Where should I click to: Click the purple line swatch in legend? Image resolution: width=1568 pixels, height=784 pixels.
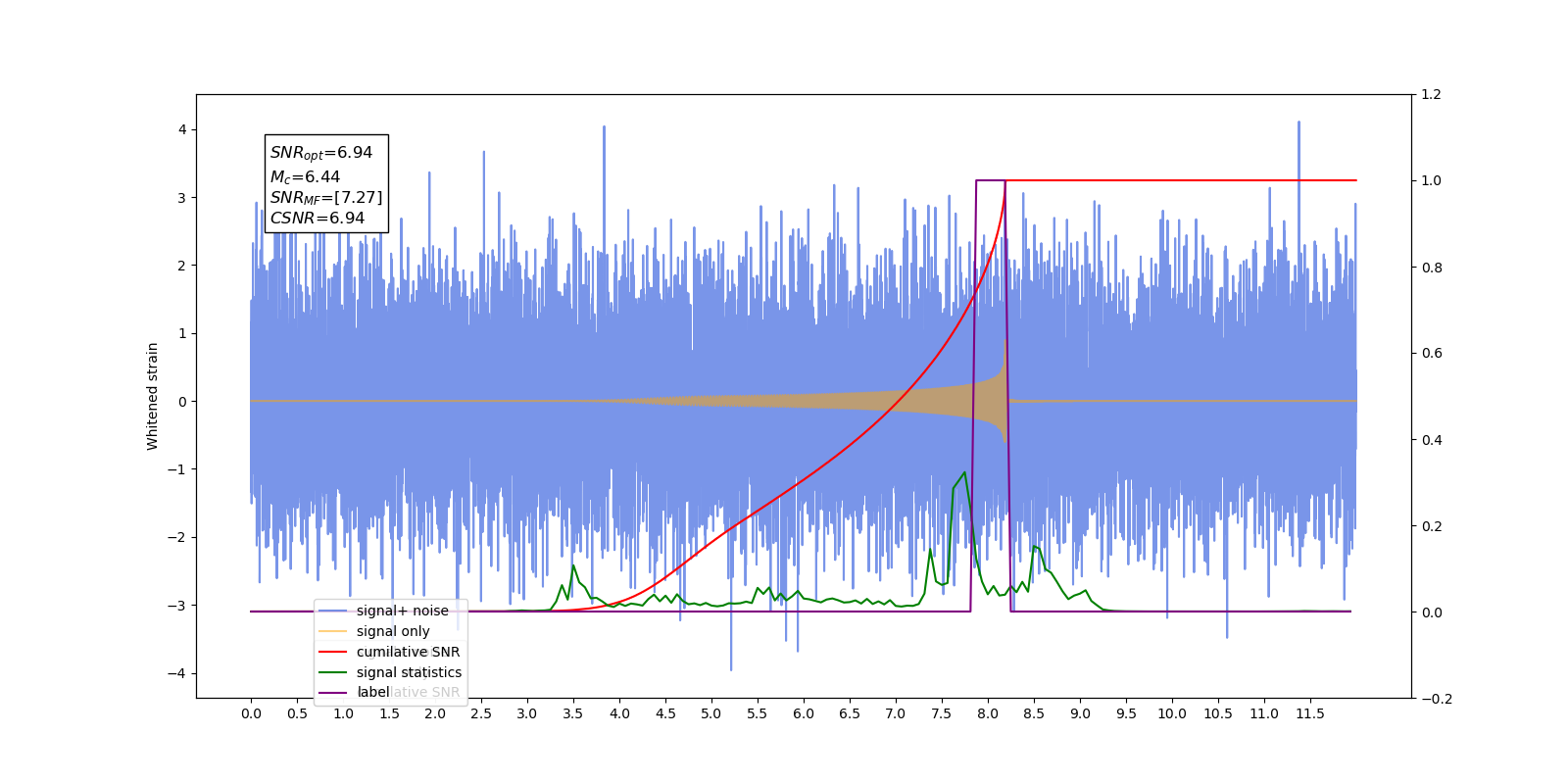pos(333,693)
